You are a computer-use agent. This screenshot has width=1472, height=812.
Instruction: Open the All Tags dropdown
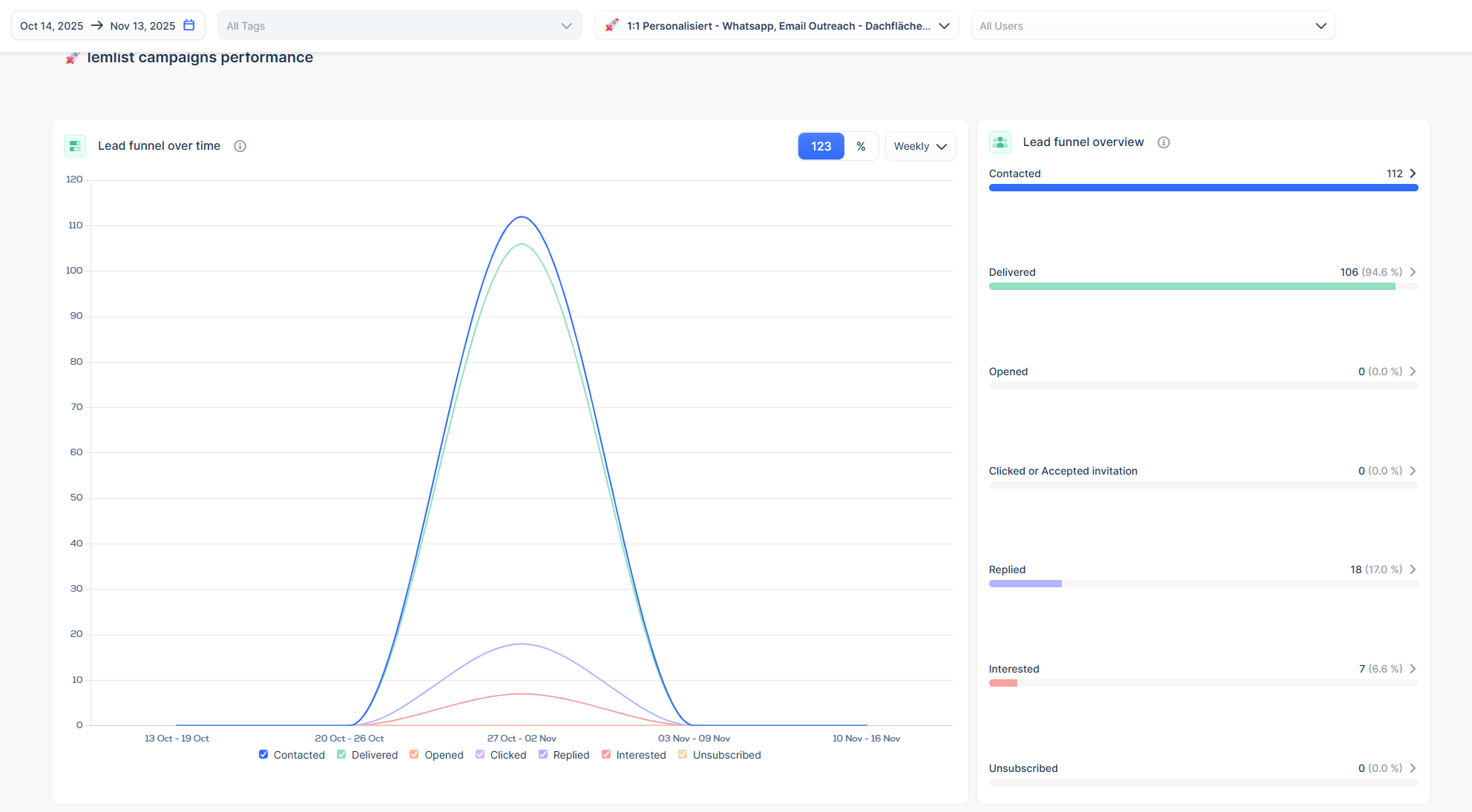[x=399, y=24]
